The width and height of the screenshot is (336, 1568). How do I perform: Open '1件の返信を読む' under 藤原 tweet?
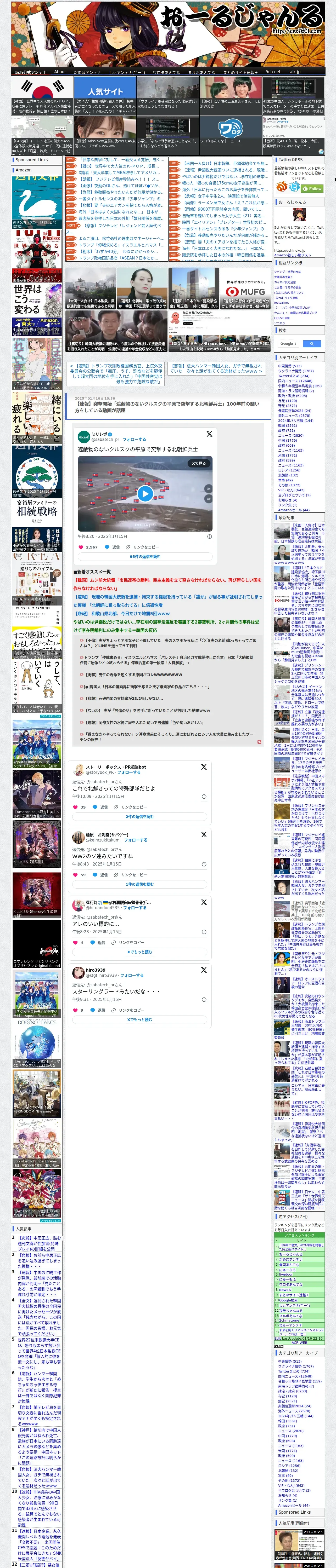click(140, 884)
